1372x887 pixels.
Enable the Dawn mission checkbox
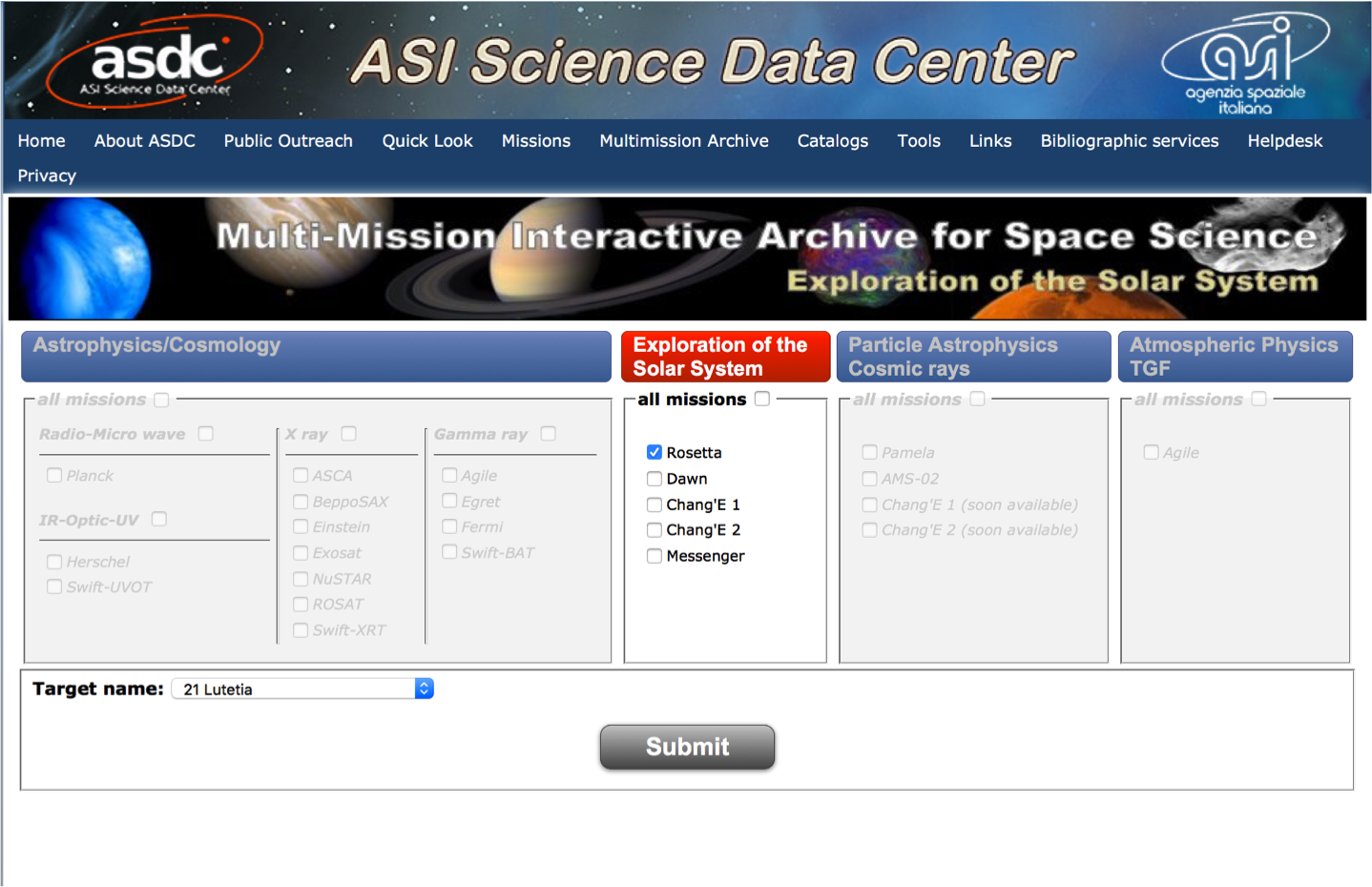tap(655, 479)
